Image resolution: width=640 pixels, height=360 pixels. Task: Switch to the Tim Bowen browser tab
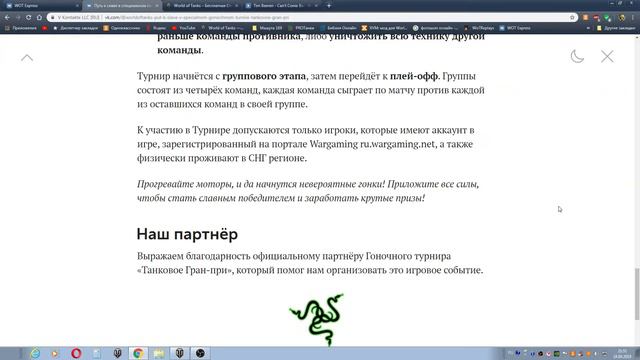[x=282, y=6]
